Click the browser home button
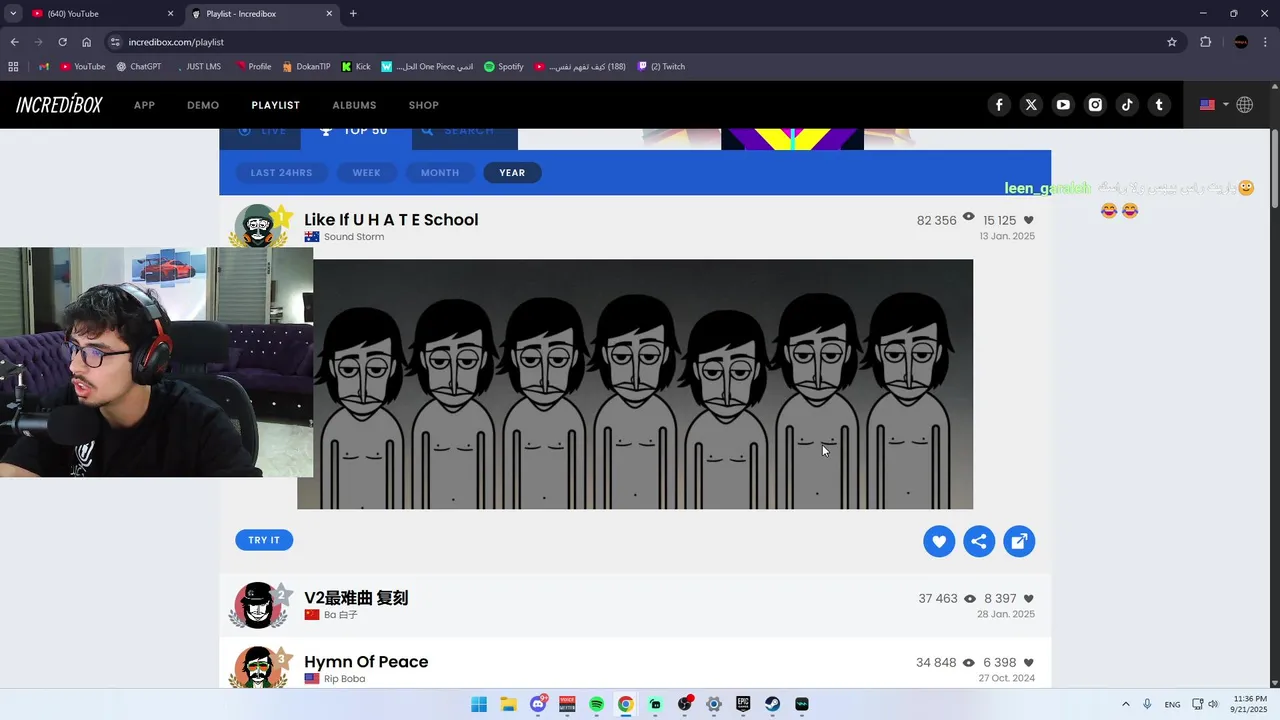This screenshot has width=1280, height=720. tap(86, 42)
